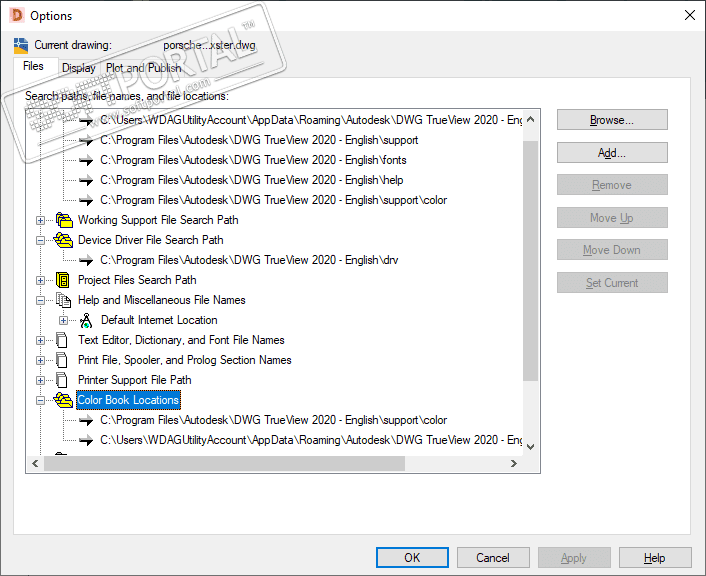Click the vertical scrollbar up arrow

[x=530, y=119]
